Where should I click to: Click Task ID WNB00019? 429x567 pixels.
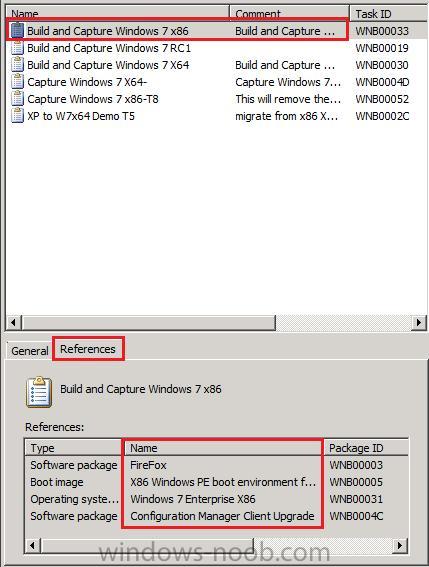point(382,48)
